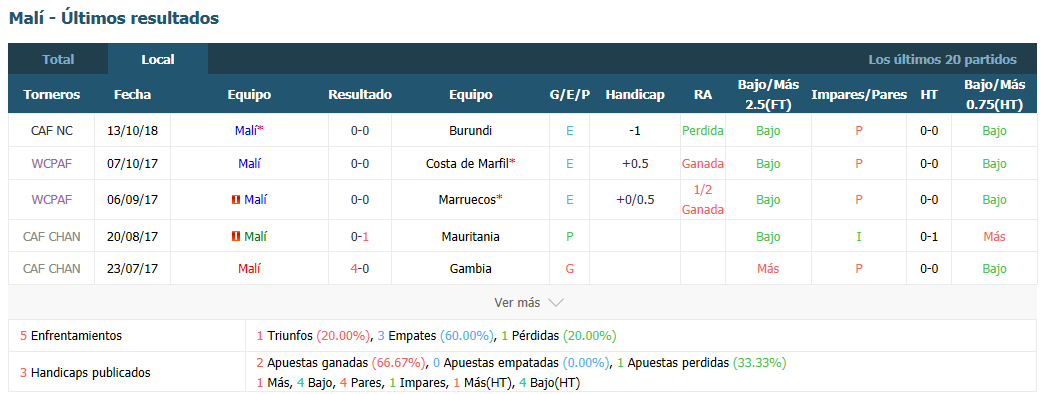1042x394 pixels.
Task: Click the 4-0 result against Gambia
Action: point(360,269)
